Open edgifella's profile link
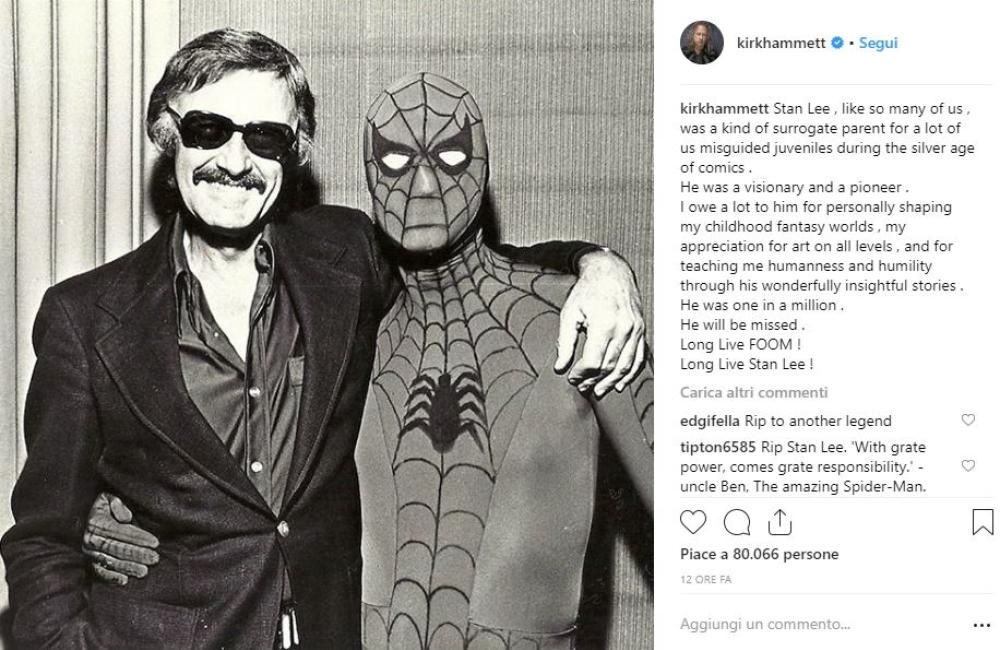The height and width of the screenshot is (650, 1000). tap(710, 421)
